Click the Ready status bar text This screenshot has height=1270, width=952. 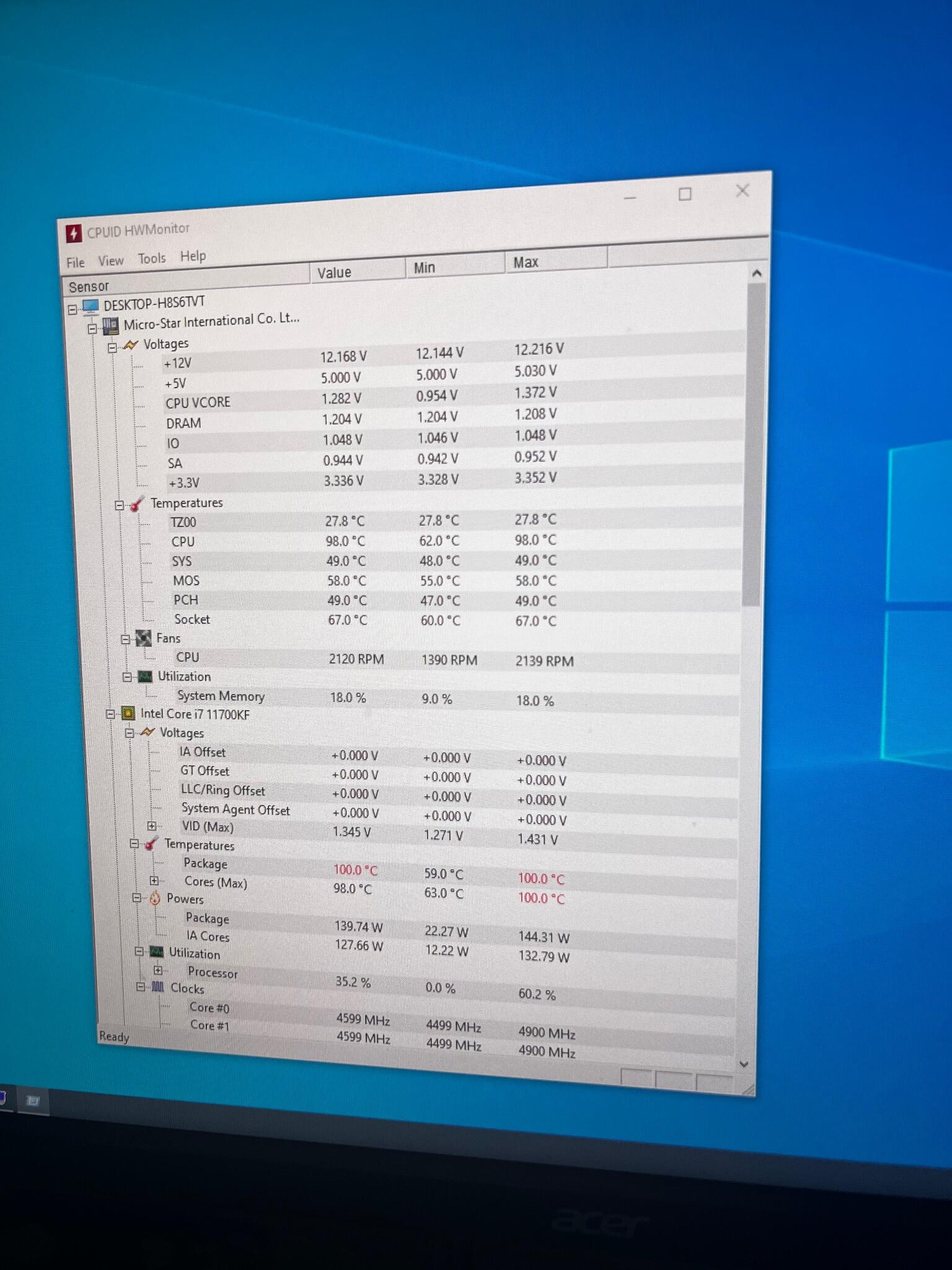(115, 1037)
